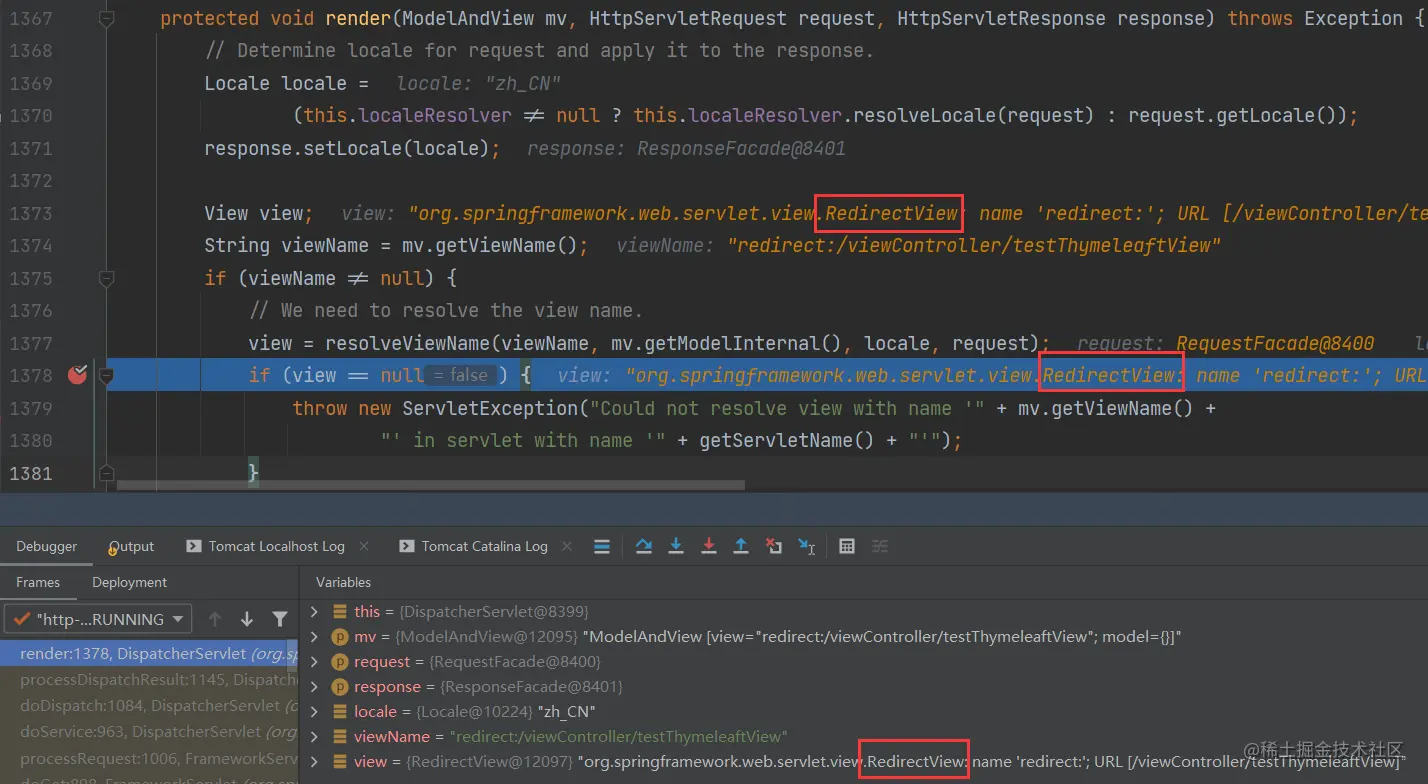This screenshot has height=784, width=1428.
Task: Select the viewName variable row
Action: (863, 736)
